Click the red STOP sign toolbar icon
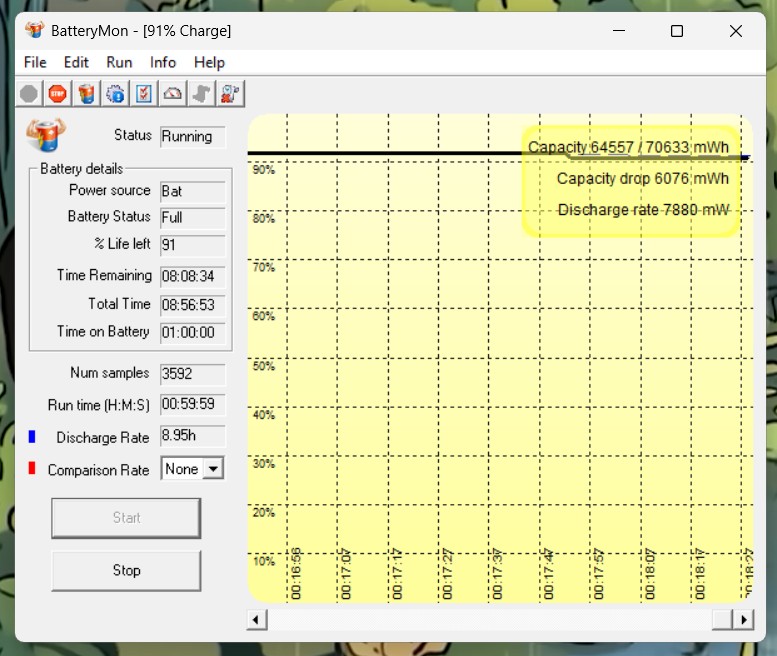The width and height of the screenshot is (777, 656). 57,93
